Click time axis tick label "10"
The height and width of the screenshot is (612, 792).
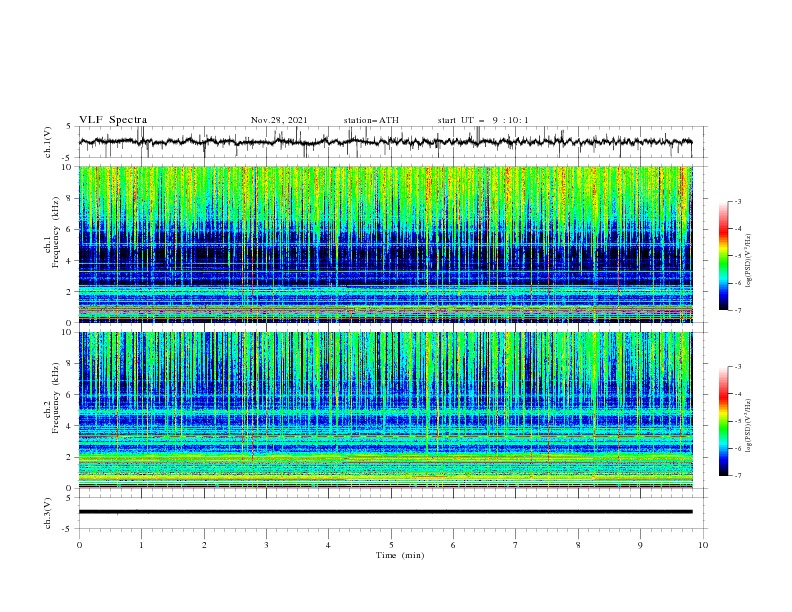point(703,545)
